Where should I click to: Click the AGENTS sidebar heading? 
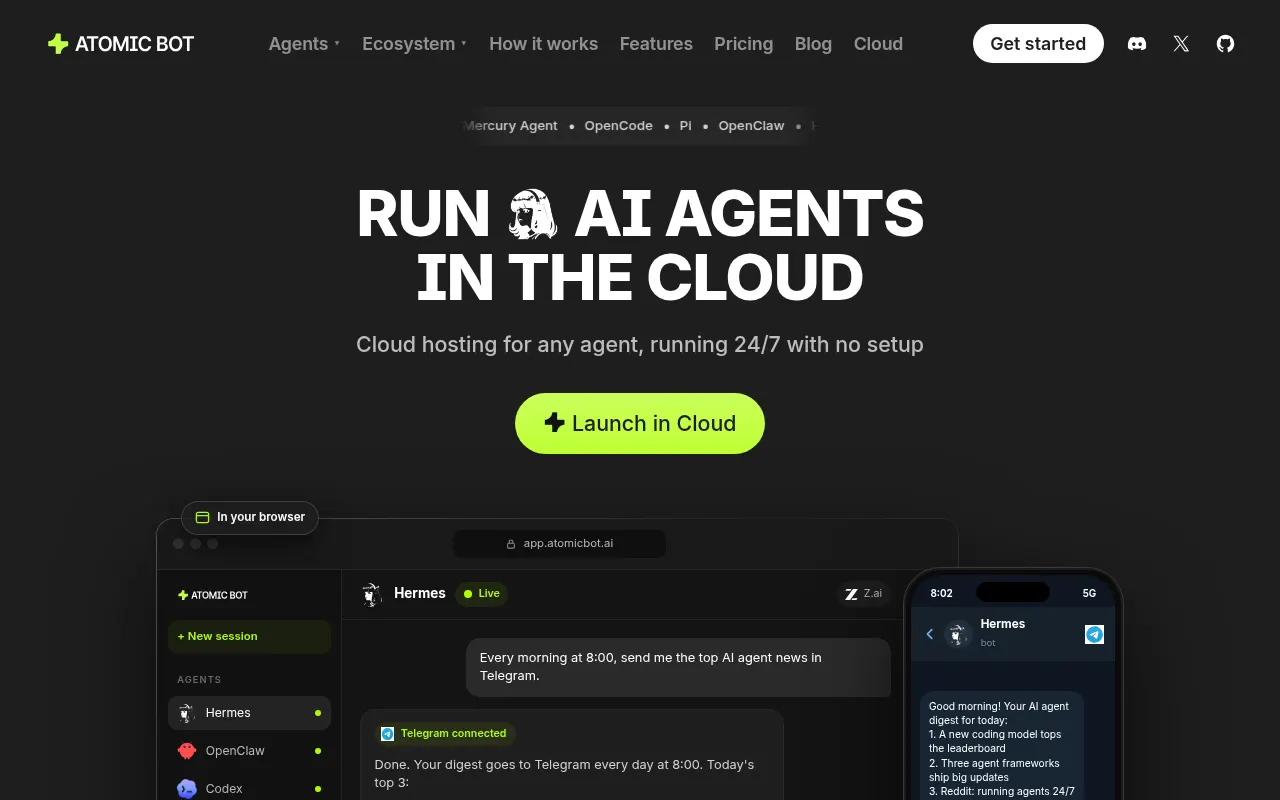(199, 680)
